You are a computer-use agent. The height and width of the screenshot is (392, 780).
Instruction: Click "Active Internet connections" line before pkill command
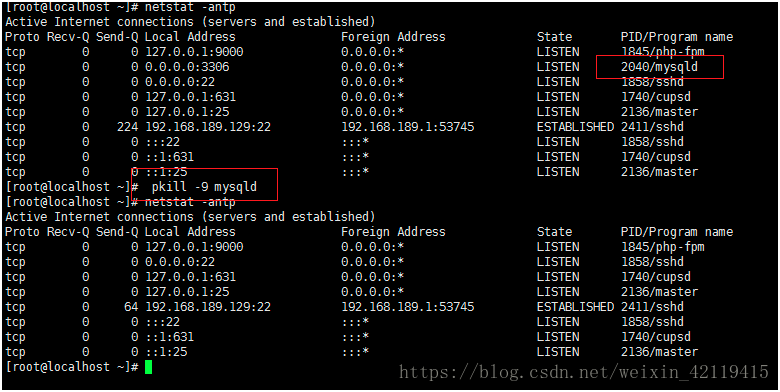point(190,22)
